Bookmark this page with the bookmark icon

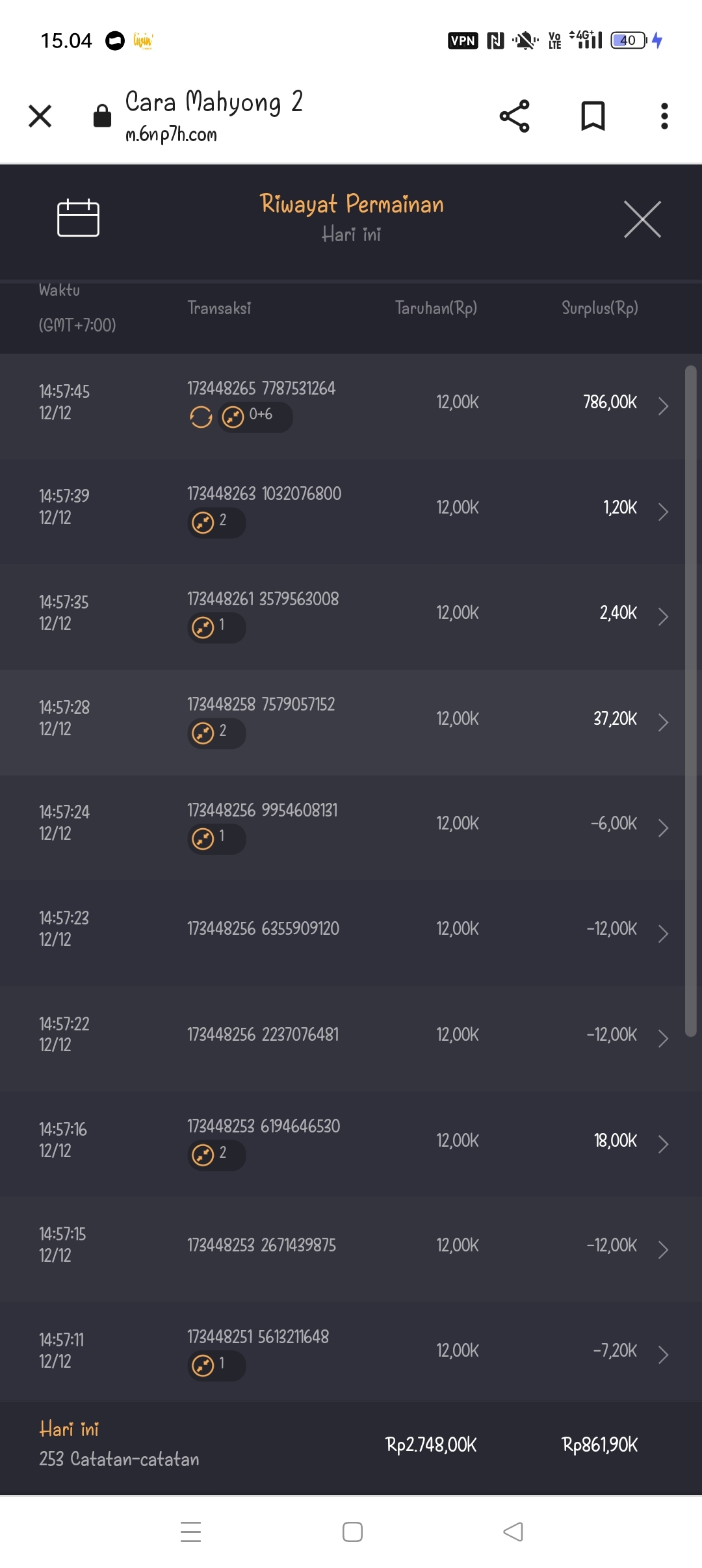592,116
